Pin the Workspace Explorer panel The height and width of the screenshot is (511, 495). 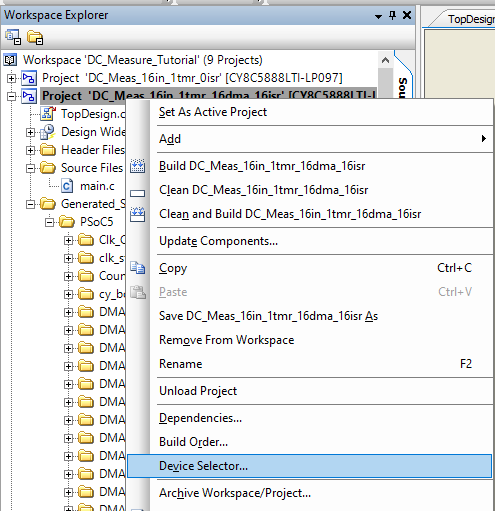coord(392,15)
